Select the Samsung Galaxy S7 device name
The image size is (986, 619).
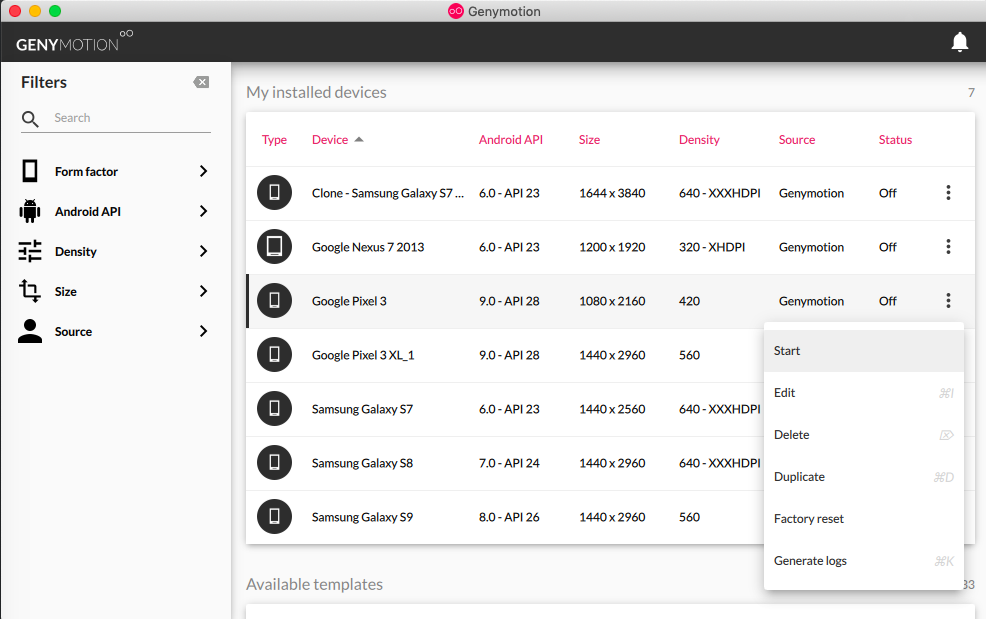click(362, 409)
